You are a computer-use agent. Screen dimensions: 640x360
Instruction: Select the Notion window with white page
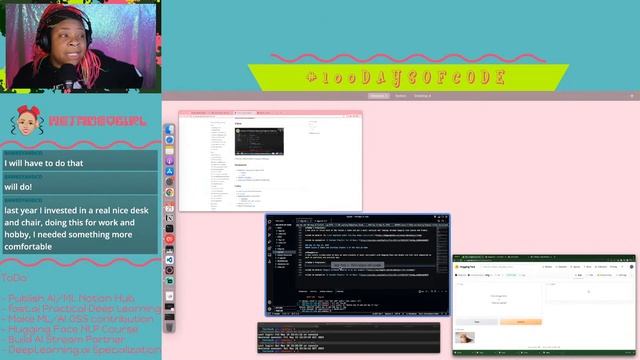pyautogui.click(x=270, y=161)
